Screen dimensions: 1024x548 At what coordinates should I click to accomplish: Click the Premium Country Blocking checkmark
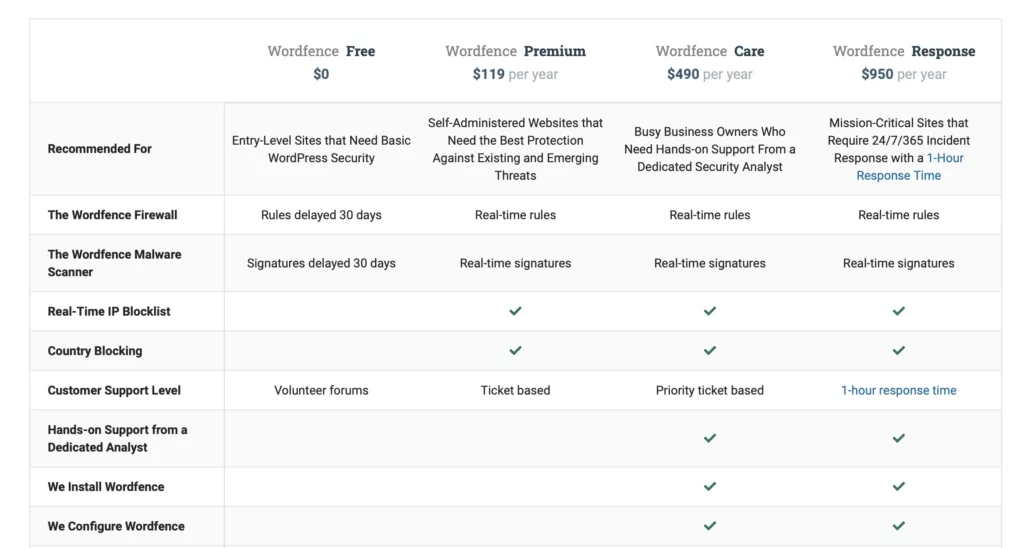pyautogui.click(x=515, y=351)
